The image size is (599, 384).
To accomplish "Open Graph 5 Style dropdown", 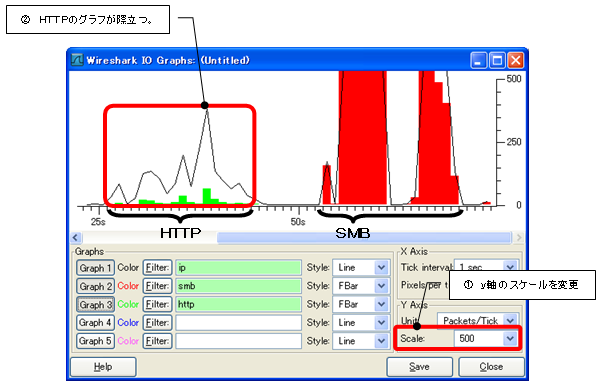I will (x=361, y=341).
